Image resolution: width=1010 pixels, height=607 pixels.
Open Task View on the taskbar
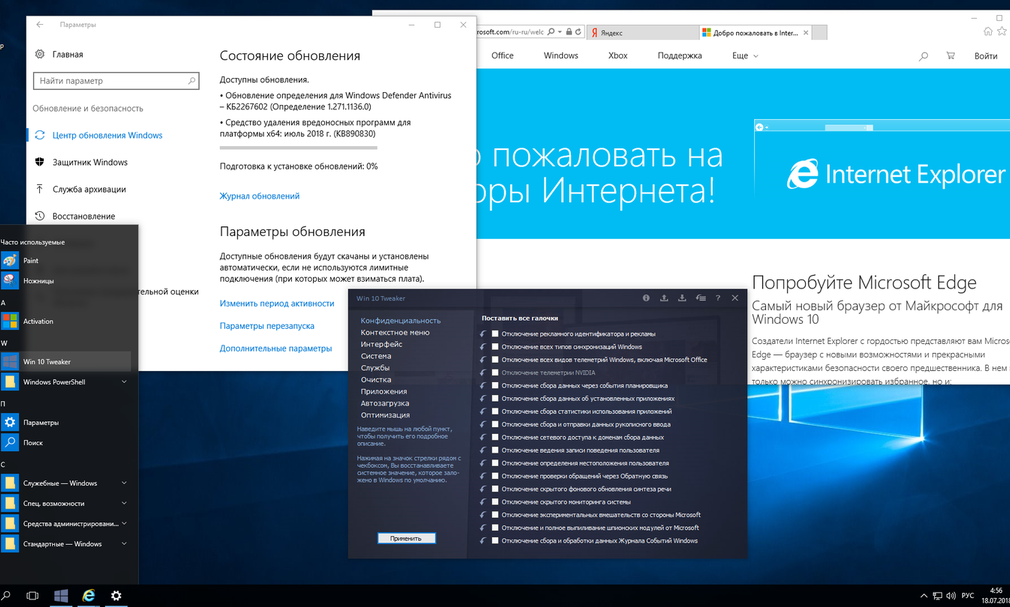[32, 595]
